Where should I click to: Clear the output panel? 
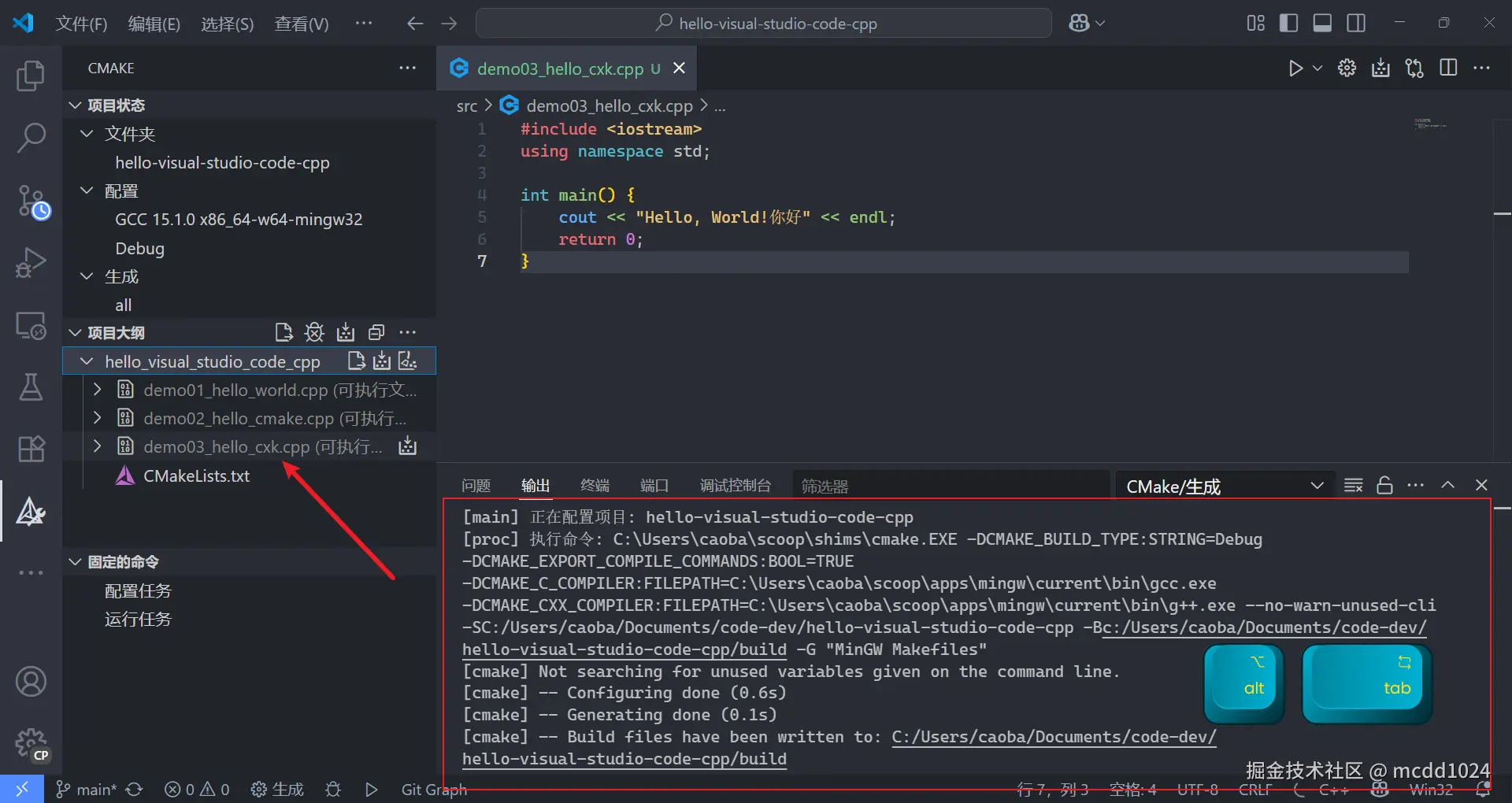point(1353,486)
